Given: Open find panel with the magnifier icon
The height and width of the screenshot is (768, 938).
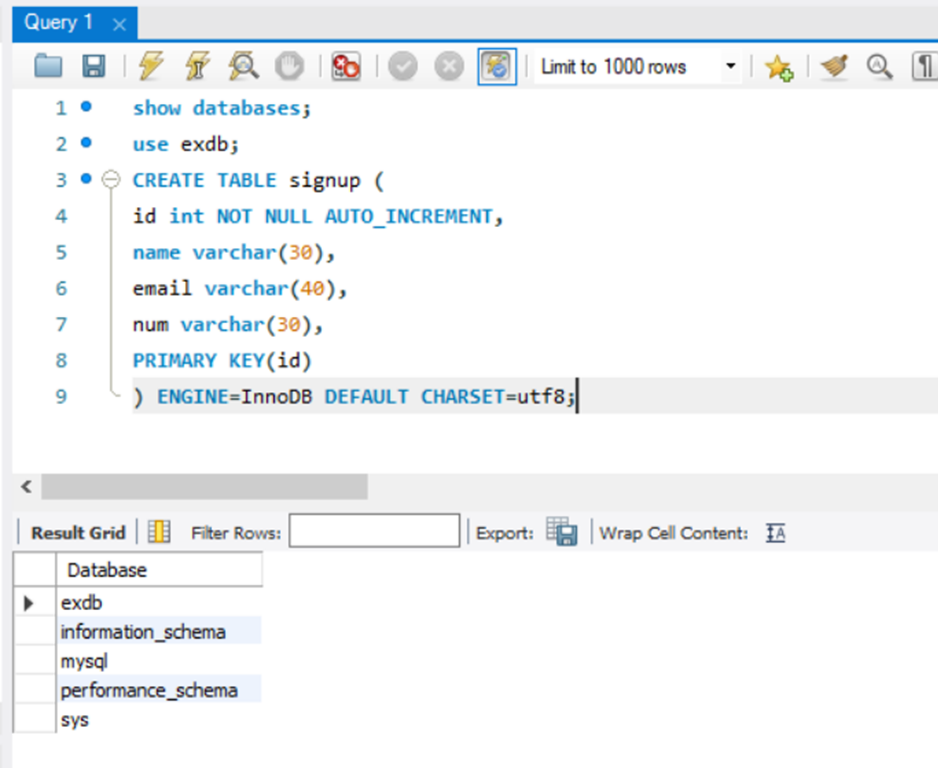Looking at the screenshot, I should (x=879, y=66).
